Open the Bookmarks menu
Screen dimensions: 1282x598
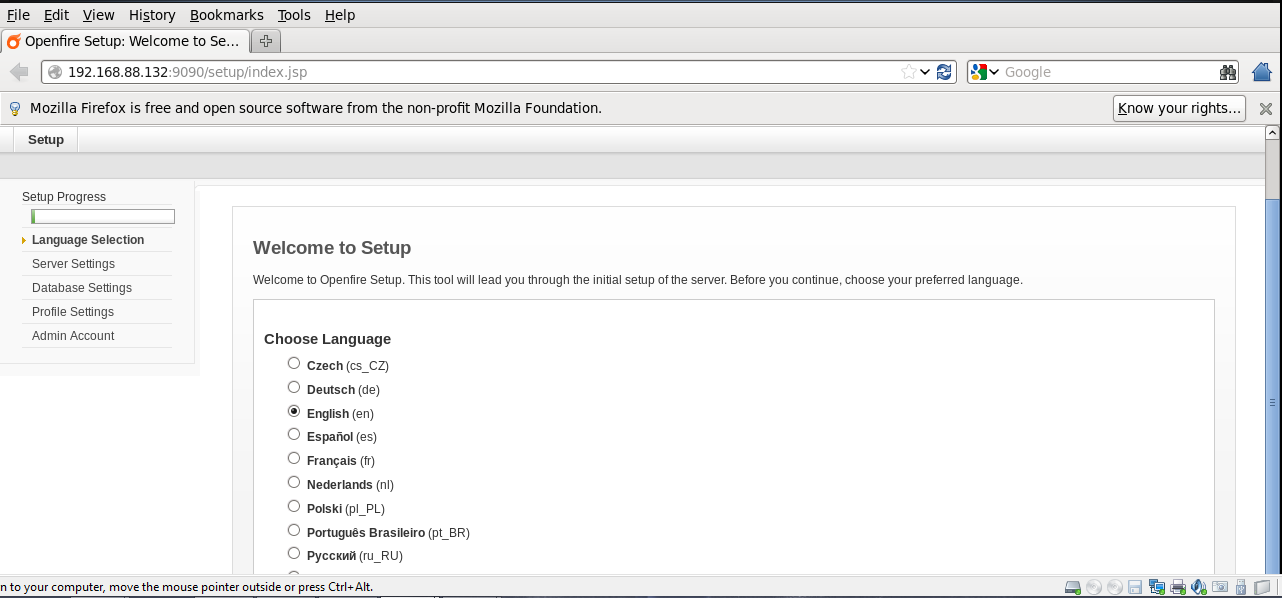pyautogui.click(x=227, y=15)
